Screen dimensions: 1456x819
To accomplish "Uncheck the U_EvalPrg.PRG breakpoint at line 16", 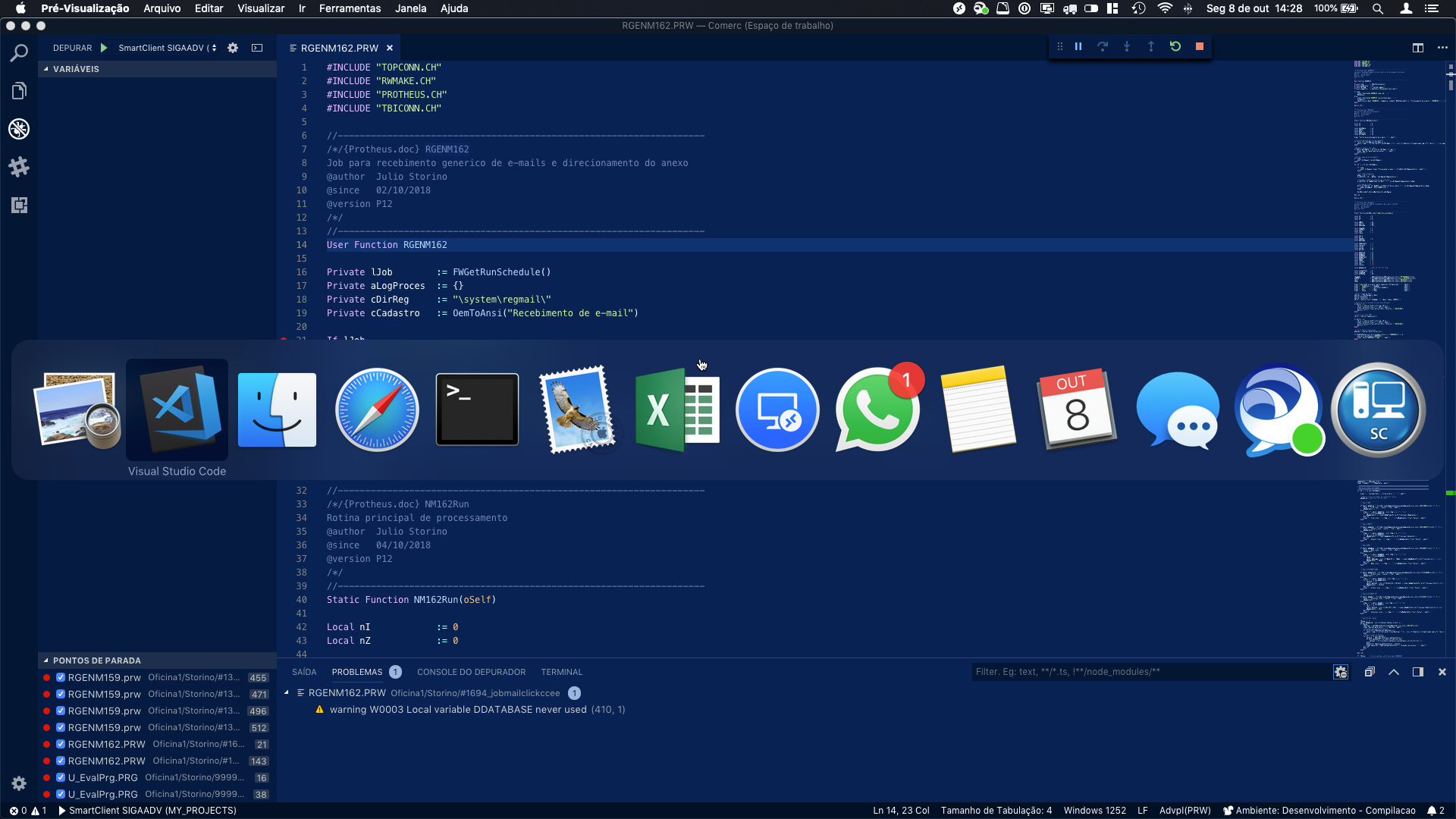I will pyautogui.click(x=61, y=777).
